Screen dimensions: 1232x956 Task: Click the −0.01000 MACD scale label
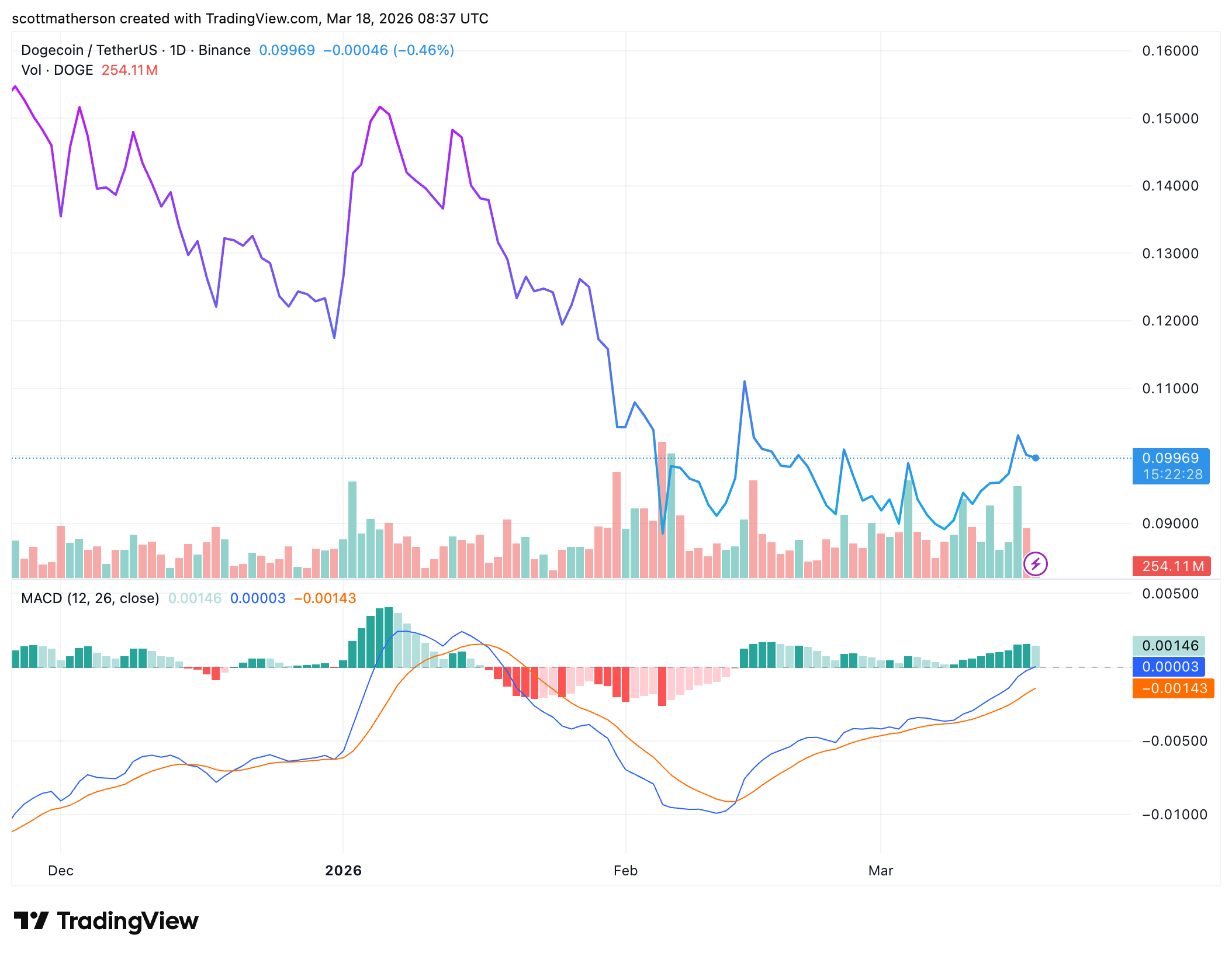point(1174,815)
